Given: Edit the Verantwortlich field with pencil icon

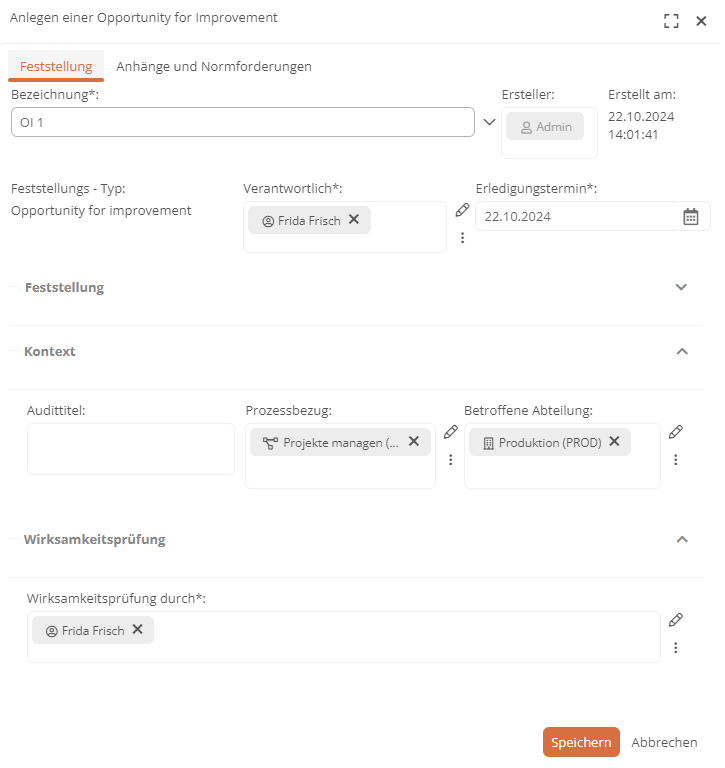Looking at the screenshot, I should point(462,210).
